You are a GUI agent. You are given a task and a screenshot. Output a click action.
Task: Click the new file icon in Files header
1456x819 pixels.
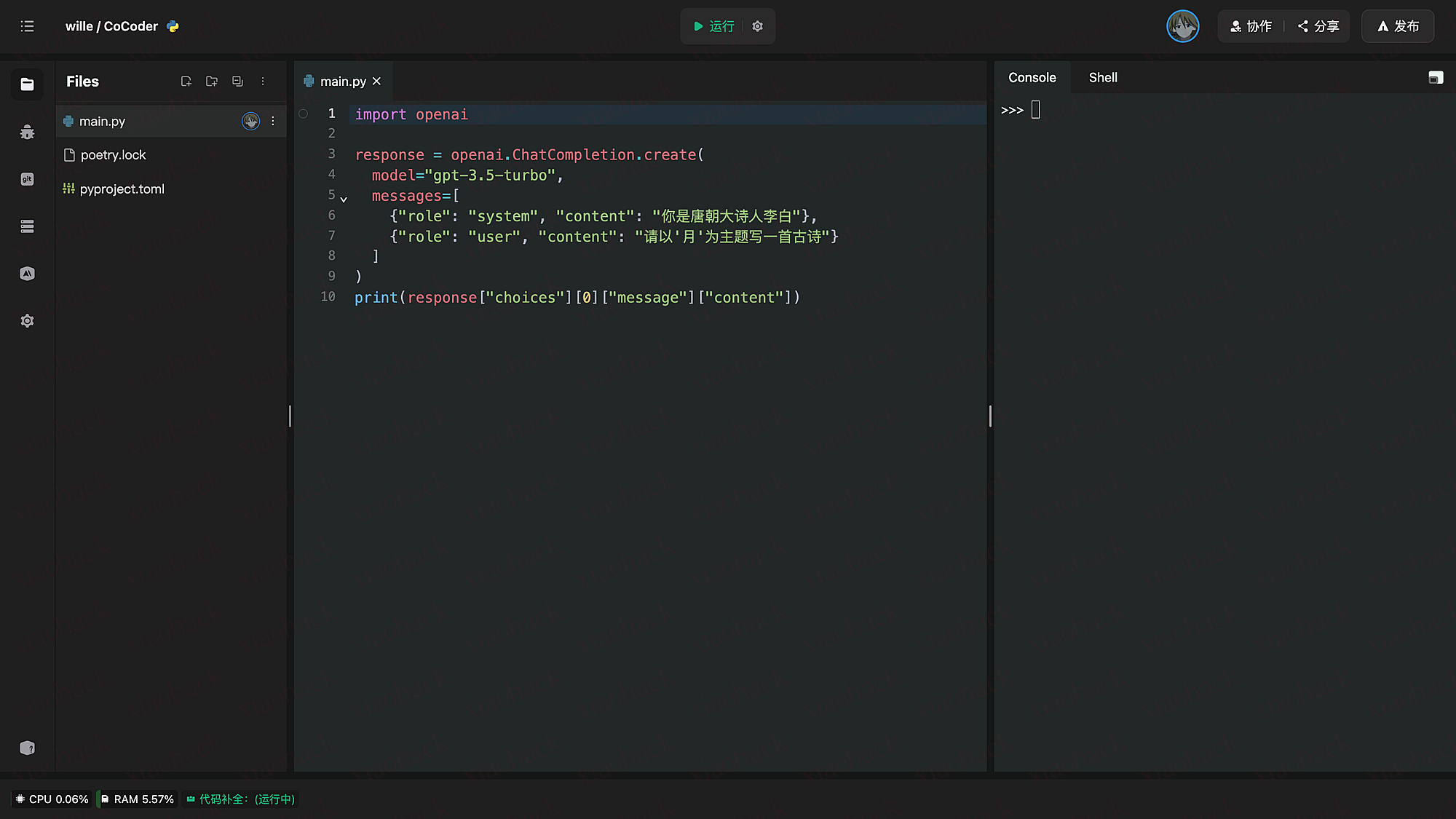tap(186, 82)
